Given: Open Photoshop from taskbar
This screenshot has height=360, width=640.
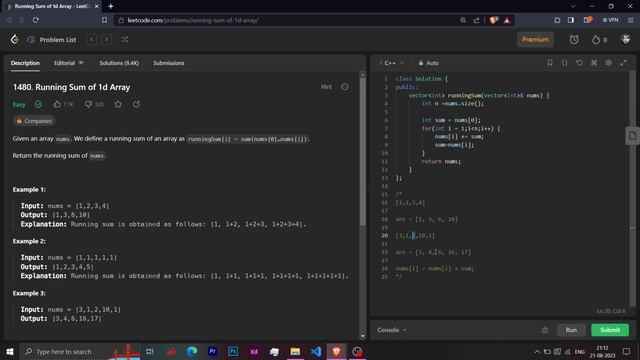Looking at the screenshot, I should [x=233, y=351].
